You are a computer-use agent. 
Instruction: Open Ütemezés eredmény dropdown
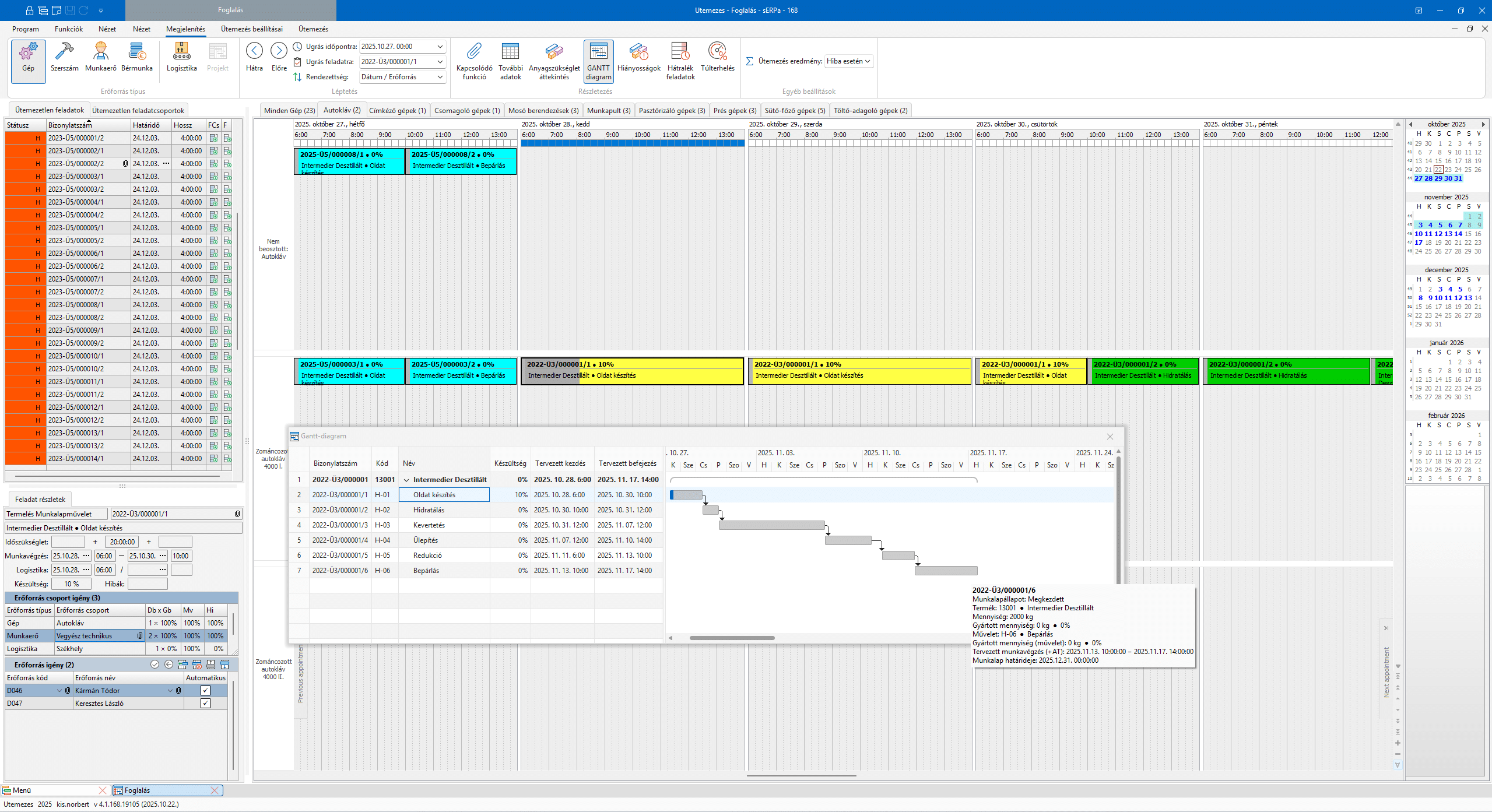868,61
